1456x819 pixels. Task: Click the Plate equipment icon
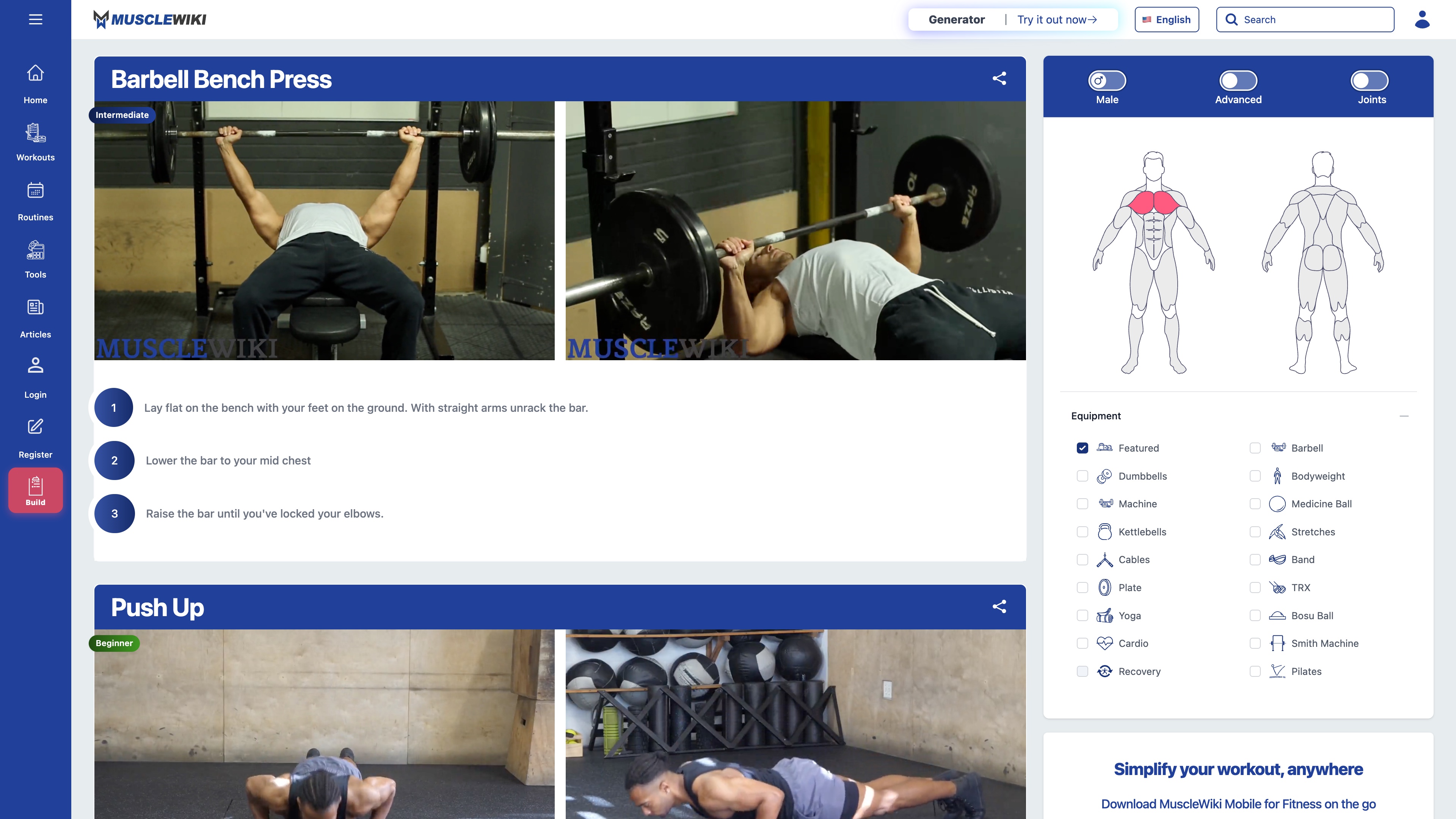coord(1105,588)
